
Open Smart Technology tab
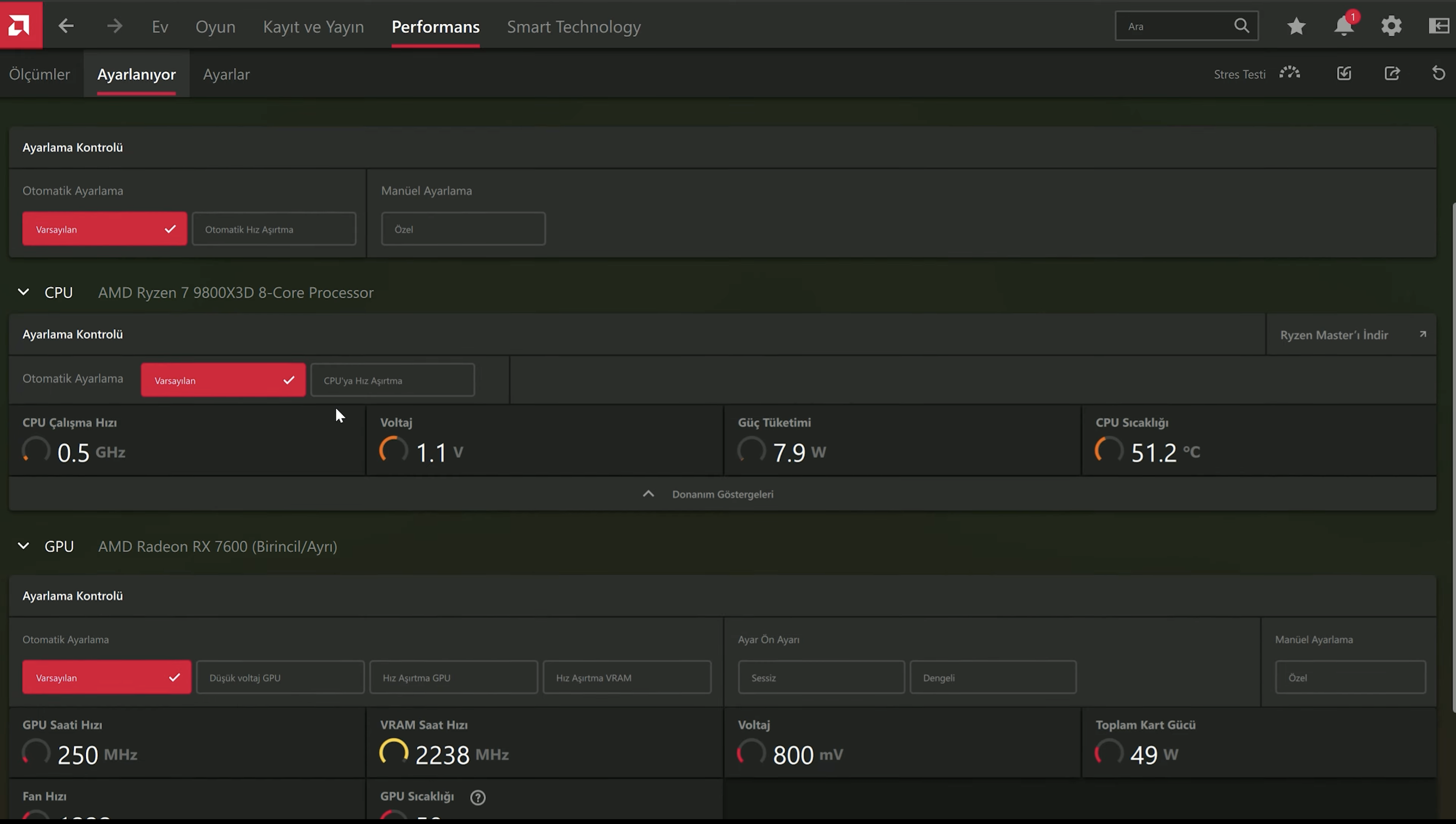tap(574, 27)
